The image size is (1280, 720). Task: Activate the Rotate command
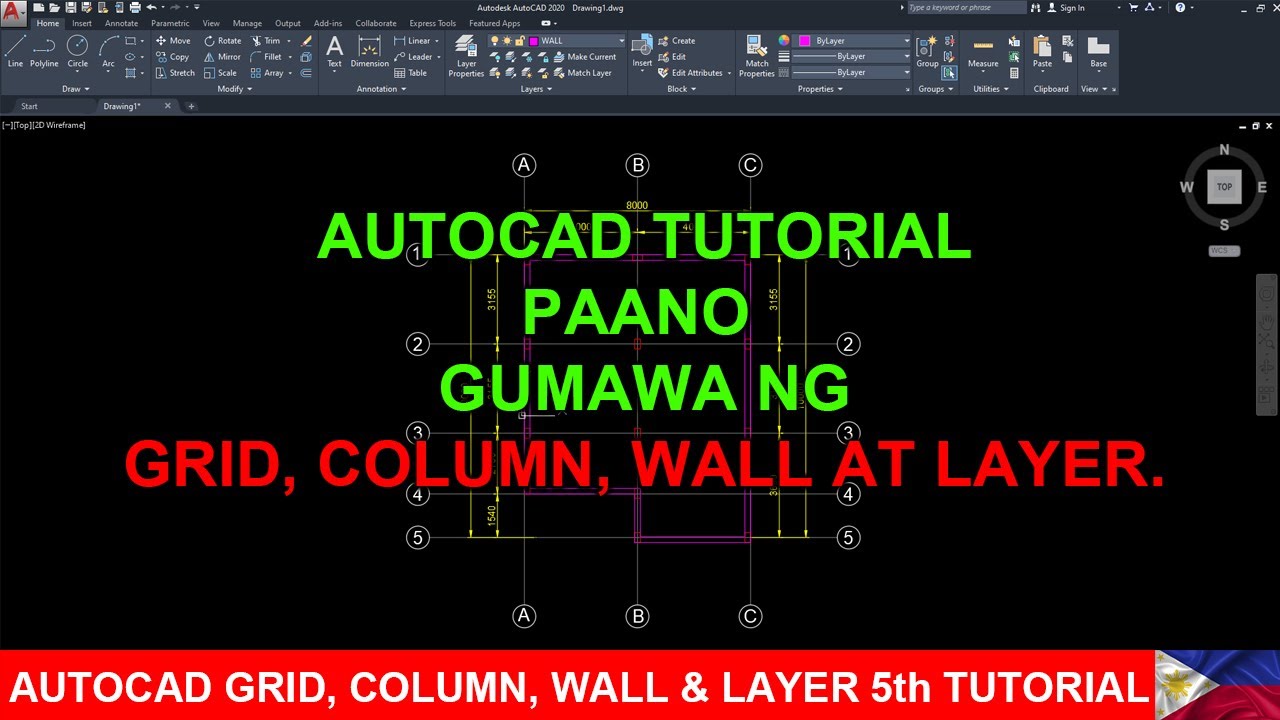pyautogui.click(x=222, y=41)
